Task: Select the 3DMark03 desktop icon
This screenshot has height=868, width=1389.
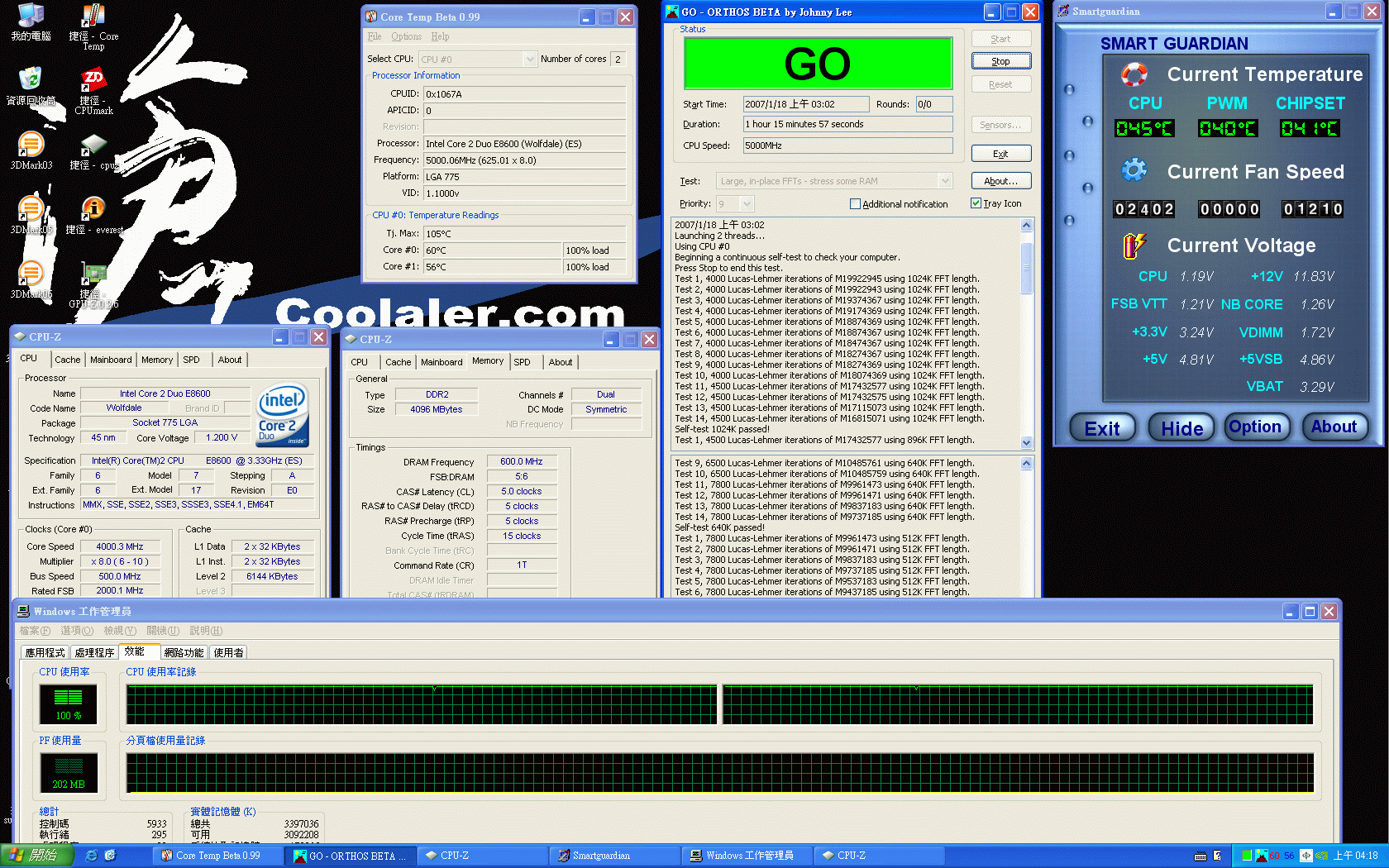Action: [x=31, y=150]
